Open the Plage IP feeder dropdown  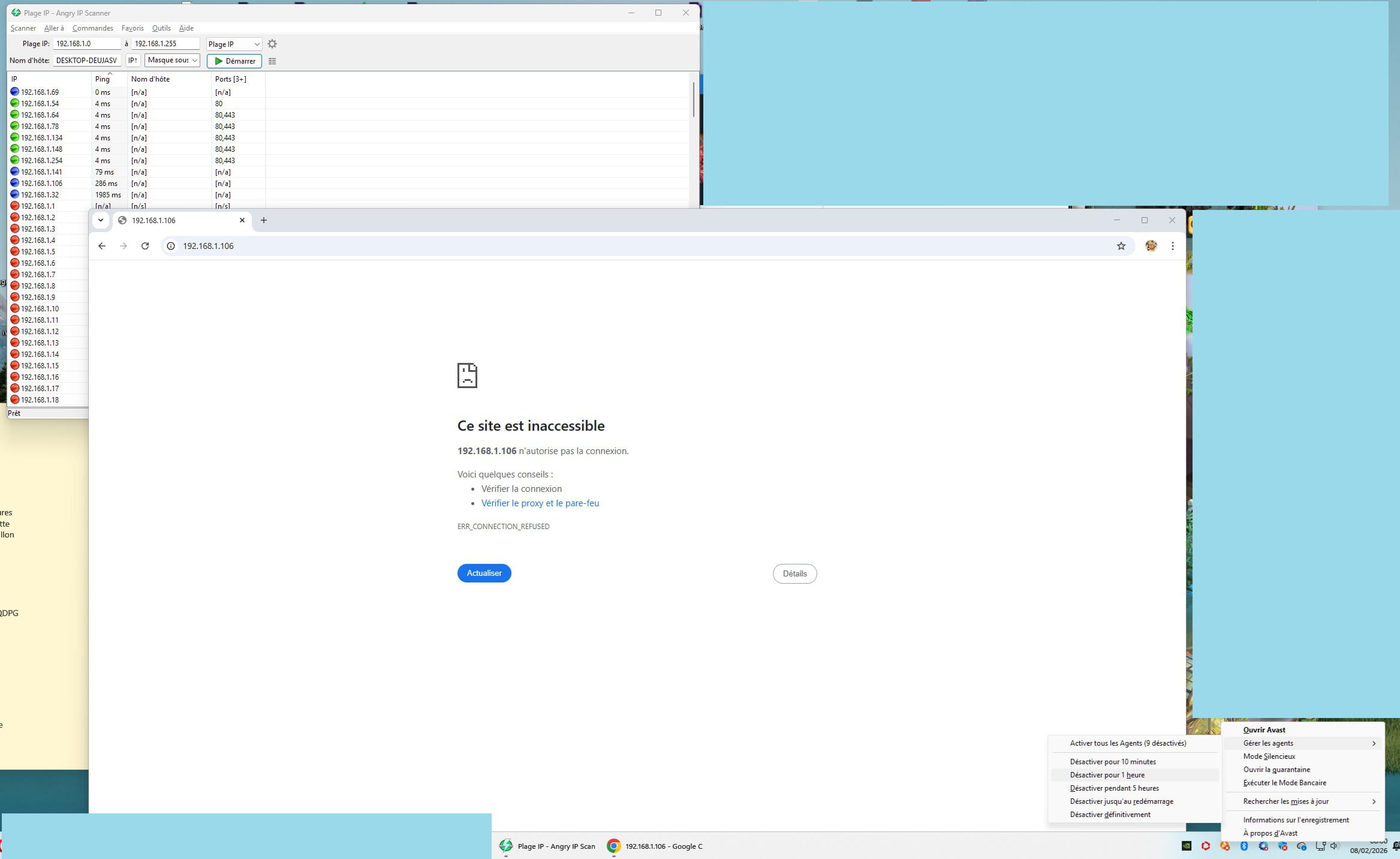234,44
